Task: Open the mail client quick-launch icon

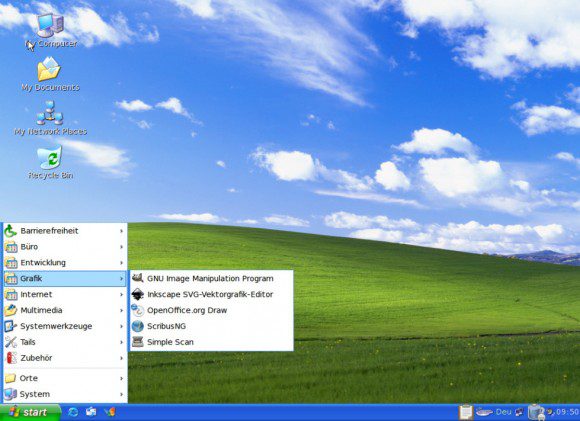Action: point(91,412)
